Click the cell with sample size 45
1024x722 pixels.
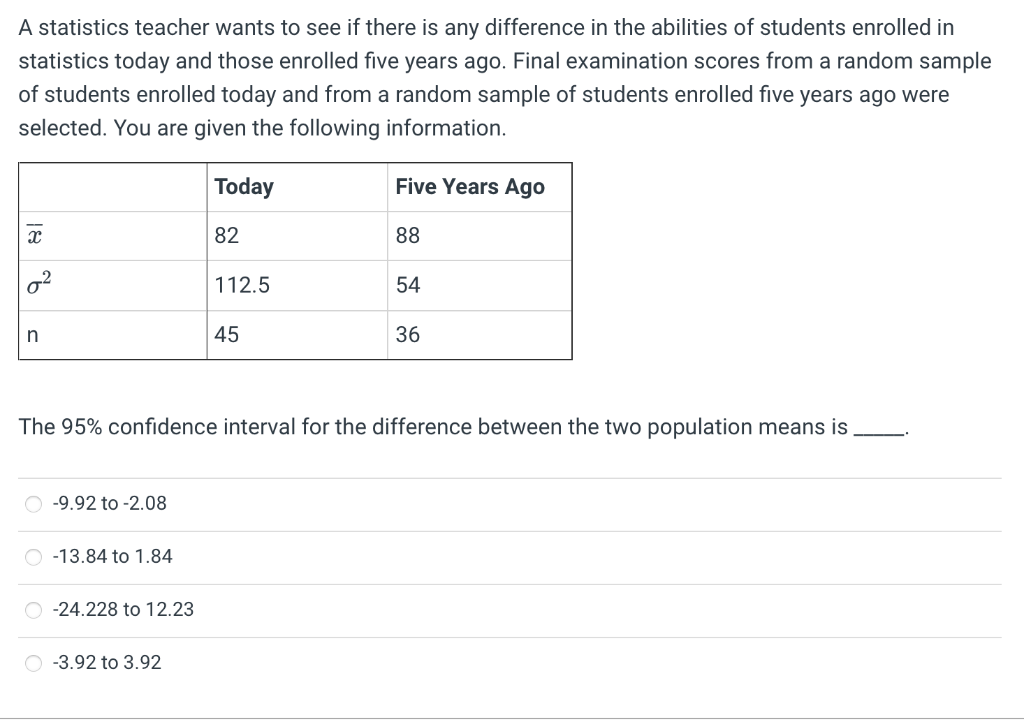297,335
